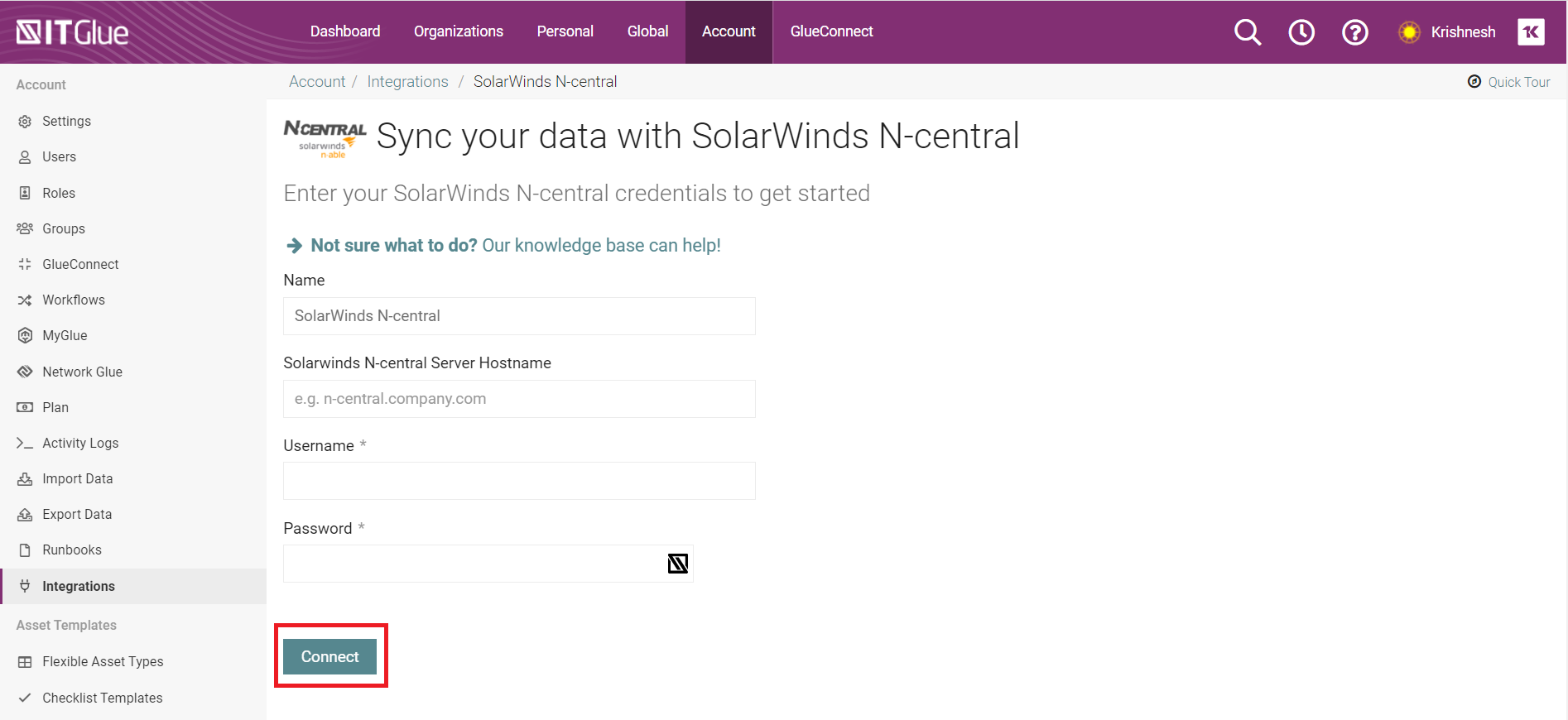Viewport: 1568px width, 720px height.
Task: Click the MyGlue hexagon icon
Action: point(25,335)
